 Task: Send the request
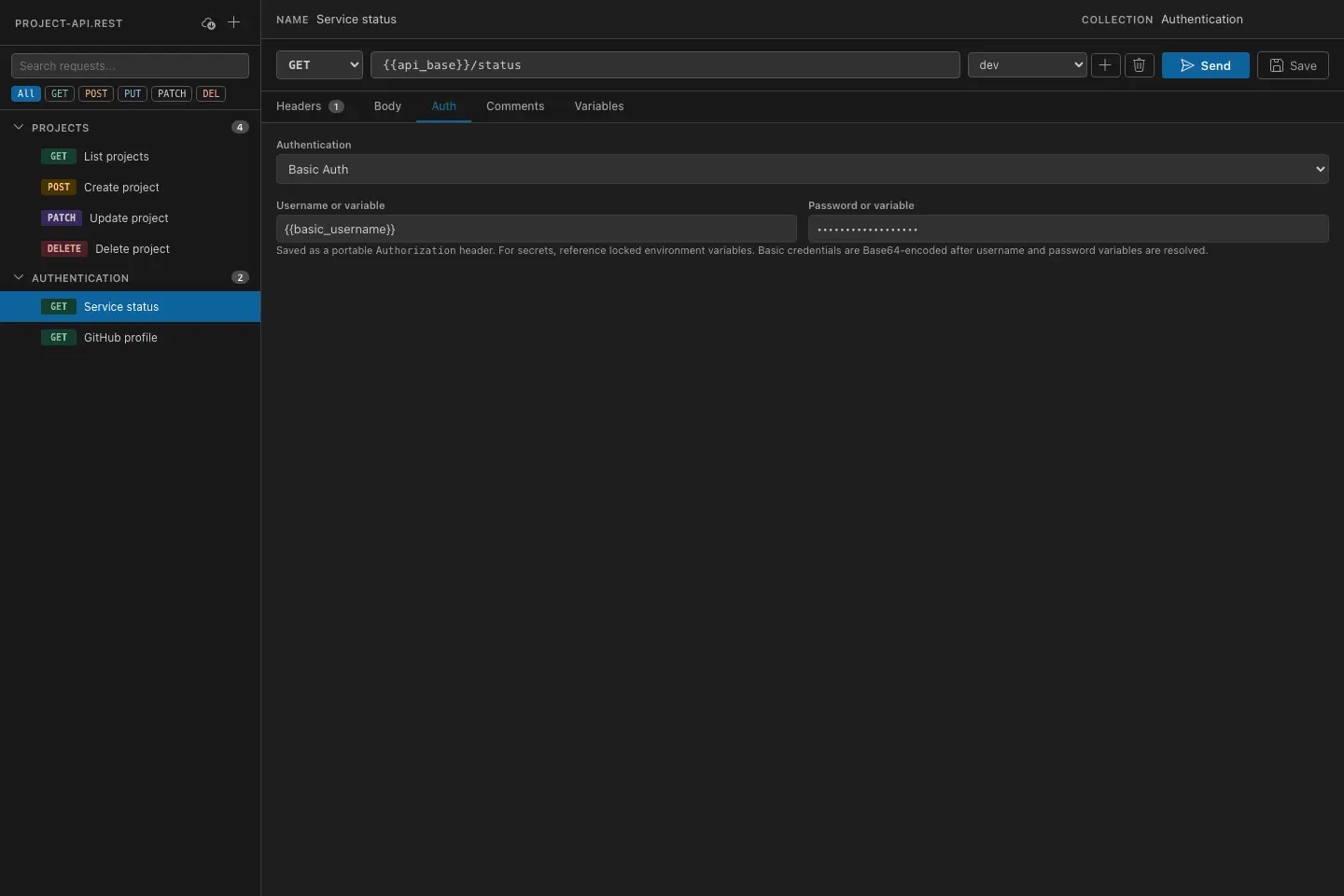tap(1205, 65)
